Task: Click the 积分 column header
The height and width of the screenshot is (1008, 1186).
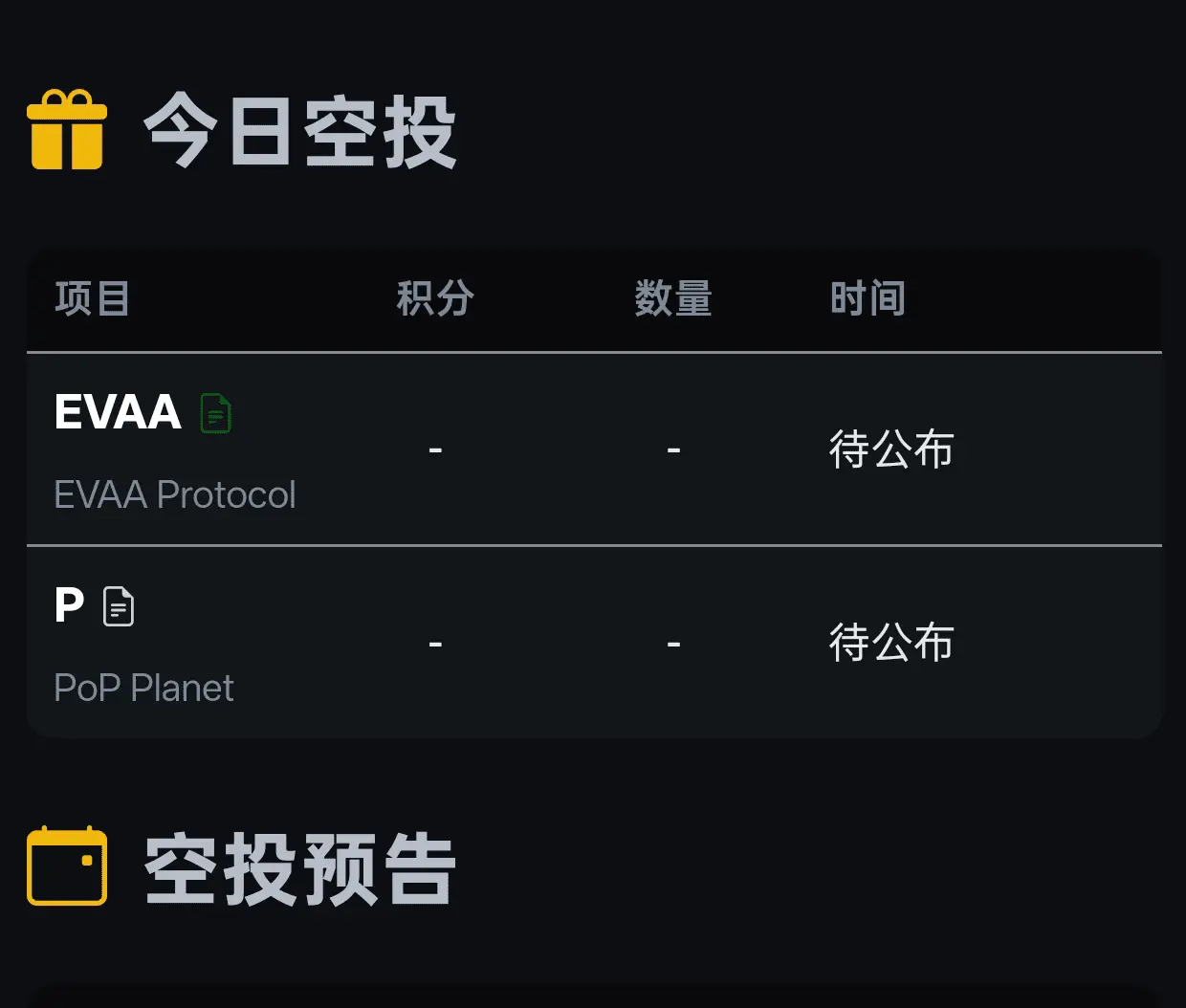Action: coord(435,298)
